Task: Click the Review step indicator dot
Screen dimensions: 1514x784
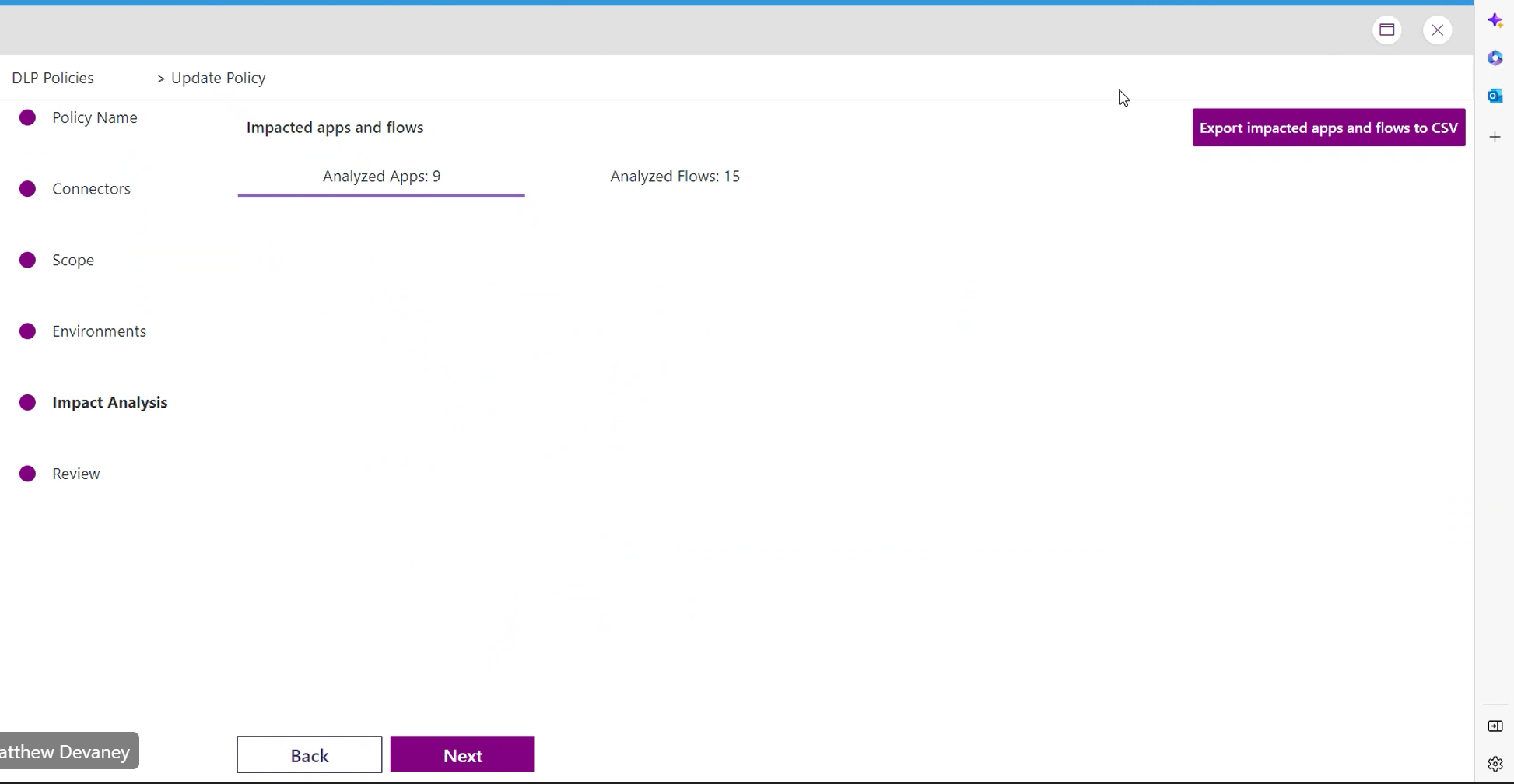Action: [x=28, y=474]
